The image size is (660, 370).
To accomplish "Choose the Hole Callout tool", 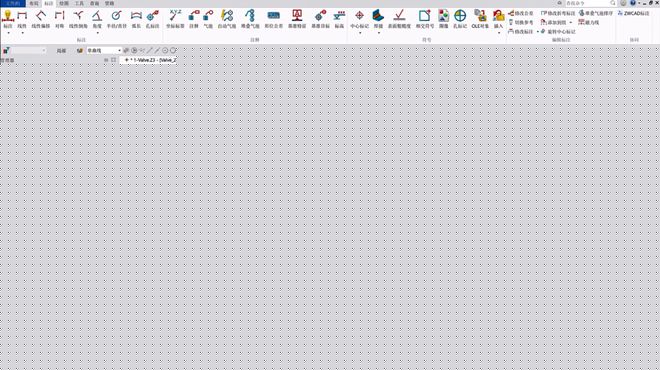I will (x=152, y=19).
